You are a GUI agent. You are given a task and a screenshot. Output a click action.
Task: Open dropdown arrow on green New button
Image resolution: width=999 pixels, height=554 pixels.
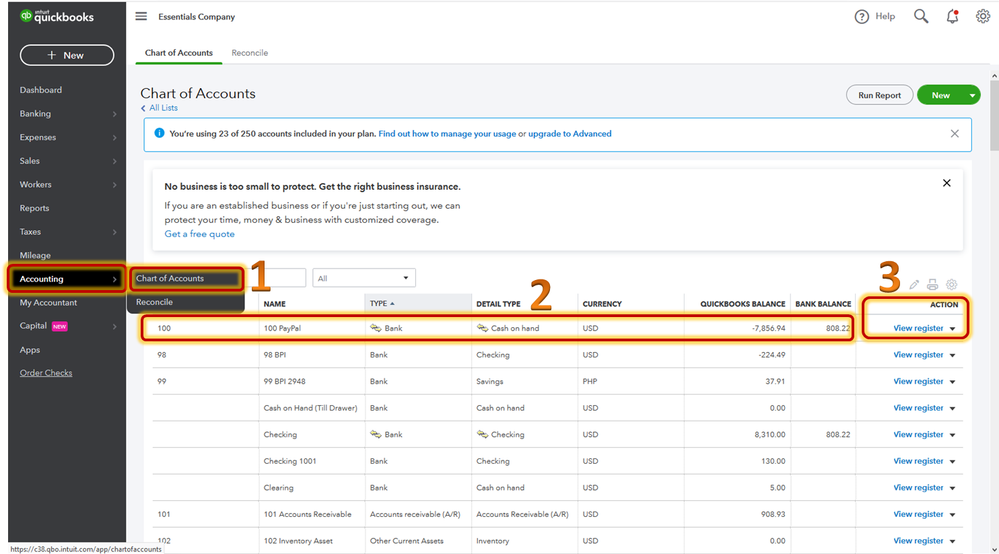[972, 96]
